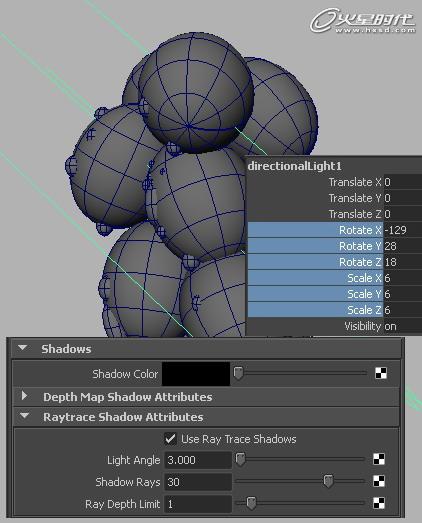Click the Light Angle value field
Image resolution: width=422 pixels, height=523 pixels.
pyautogui.click(x=198, y=460)
